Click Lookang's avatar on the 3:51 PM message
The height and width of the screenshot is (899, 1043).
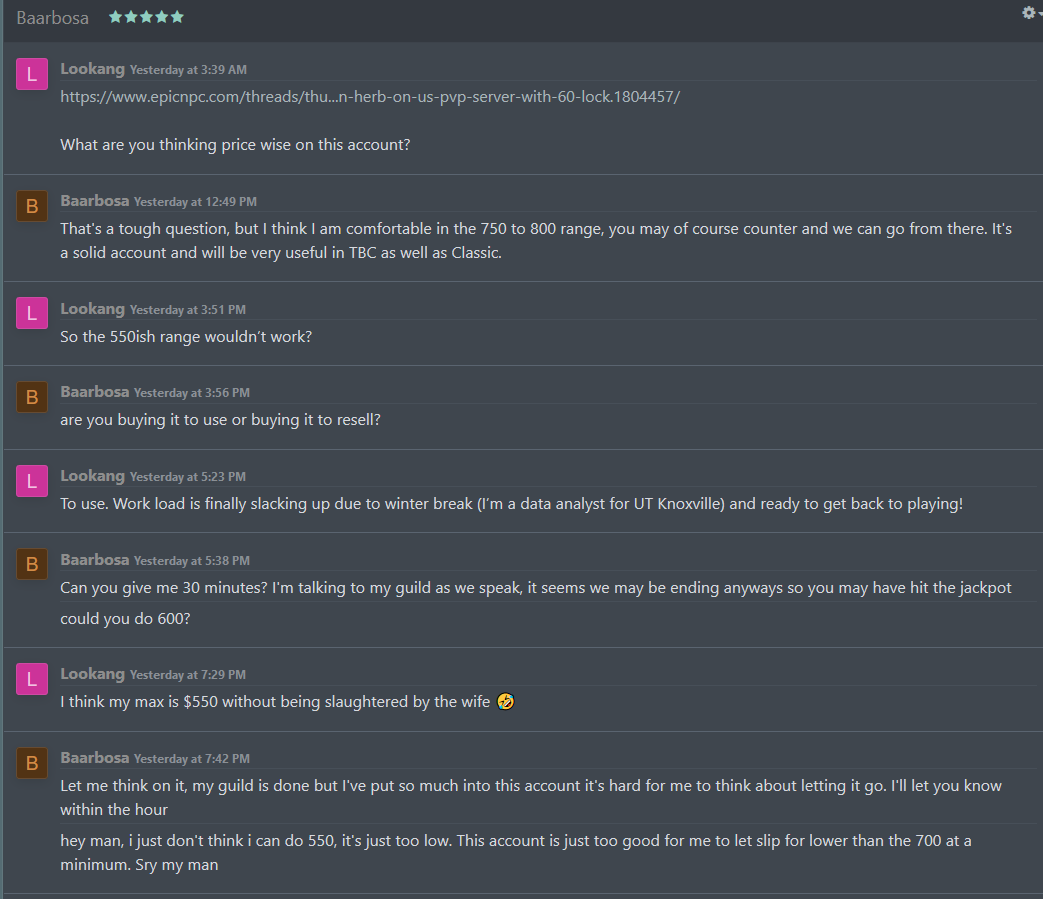pos(32,313)
